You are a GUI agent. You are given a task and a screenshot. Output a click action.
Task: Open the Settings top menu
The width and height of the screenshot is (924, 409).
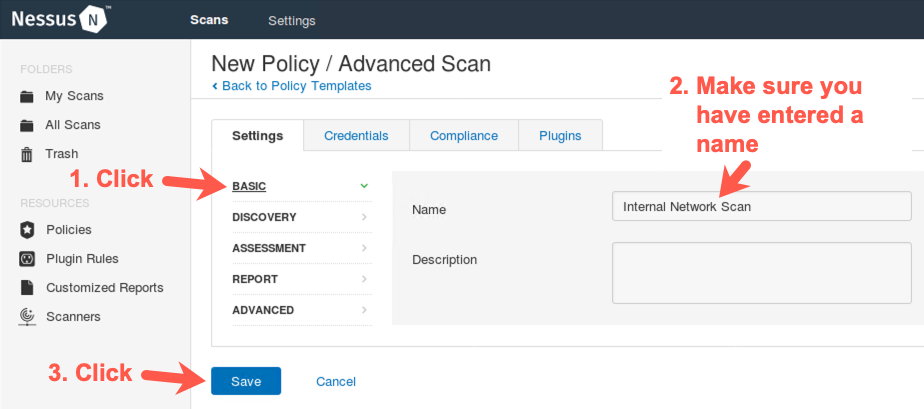pyautogui.click(x=292, y=21)
